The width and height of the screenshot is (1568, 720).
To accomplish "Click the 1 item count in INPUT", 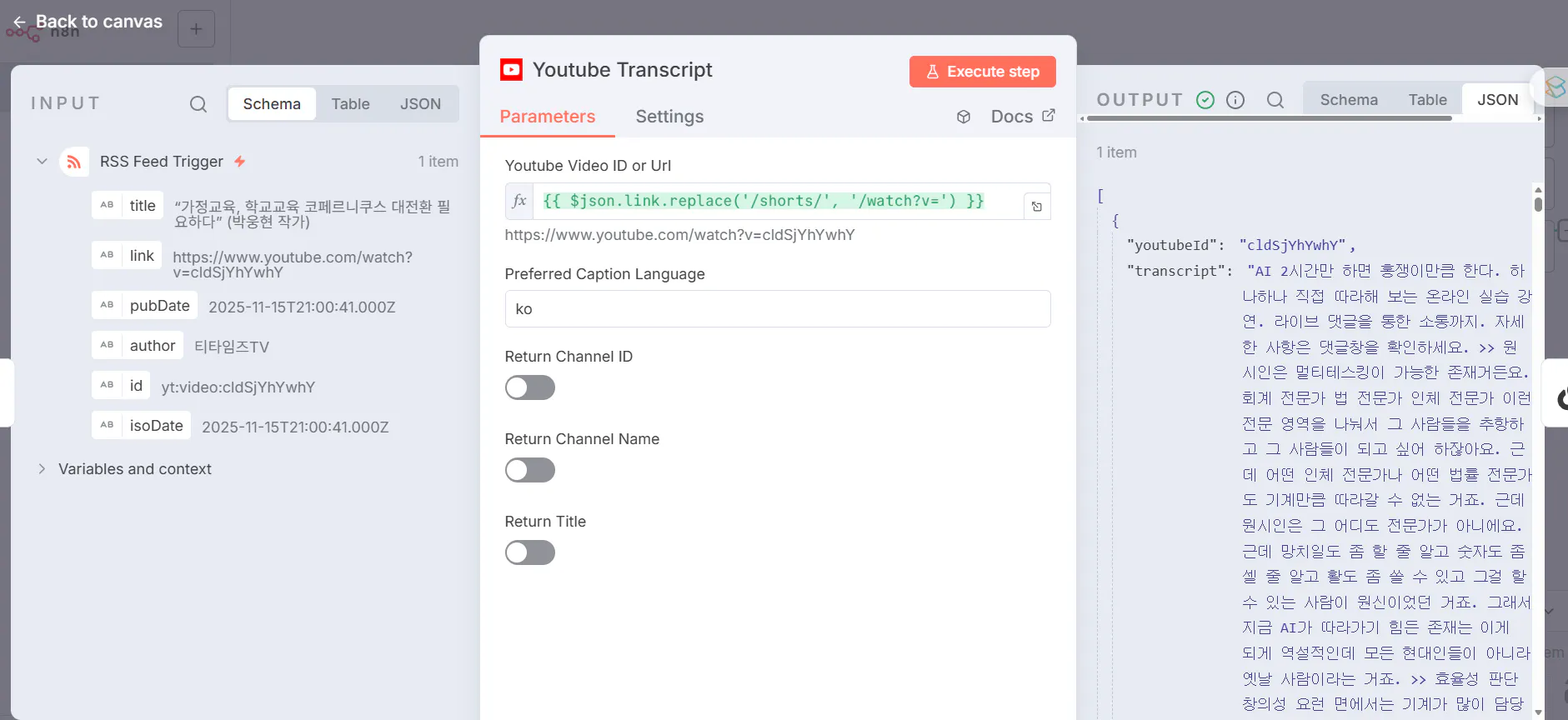I will (x=438, y=162).
